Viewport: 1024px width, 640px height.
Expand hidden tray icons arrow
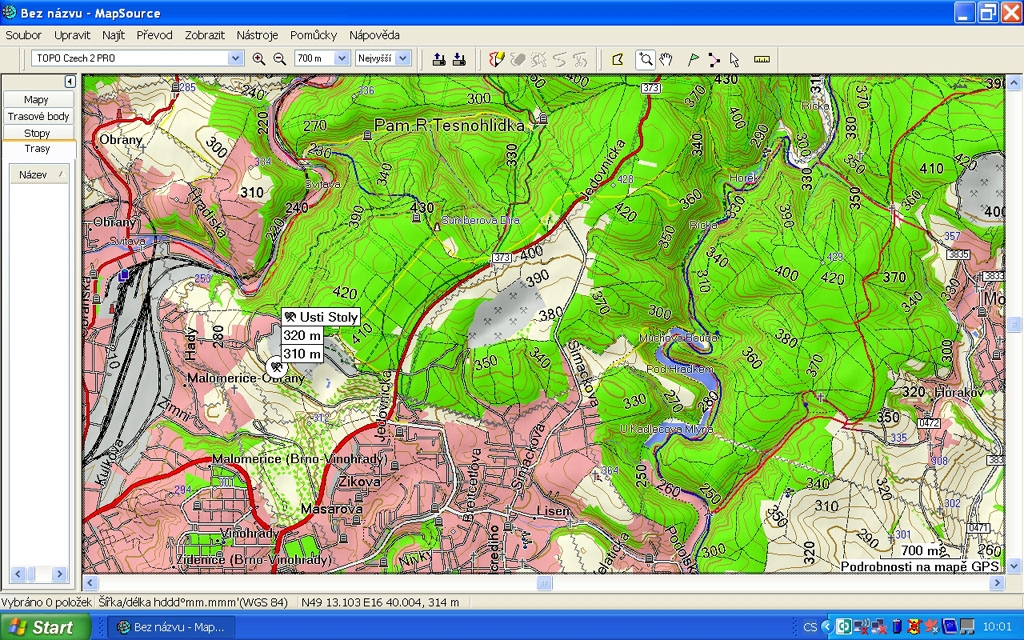[x=827, y=627]
